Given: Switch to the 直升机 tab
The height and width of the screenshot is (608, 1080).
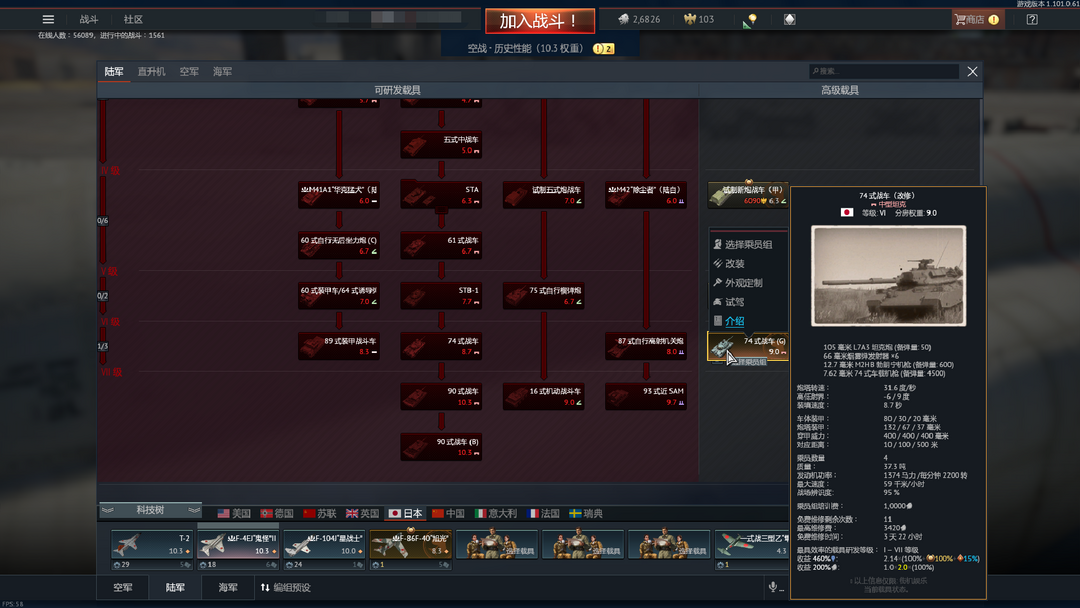Looking at the screenshot, I should coord(151,72).
